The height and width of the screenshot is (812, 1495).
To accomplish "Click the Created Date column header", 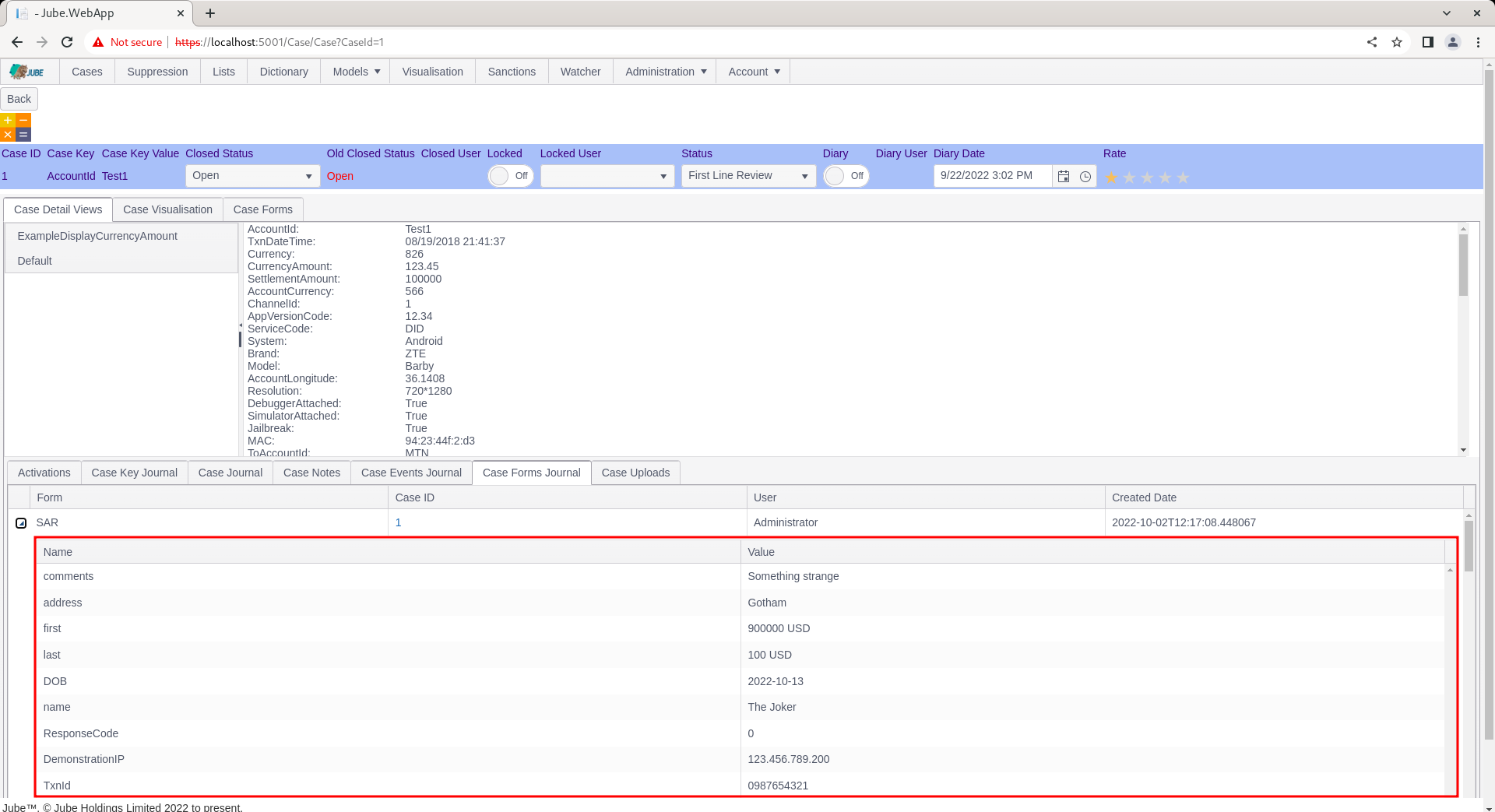I will pyautogui.click(x=1284, y=497).
